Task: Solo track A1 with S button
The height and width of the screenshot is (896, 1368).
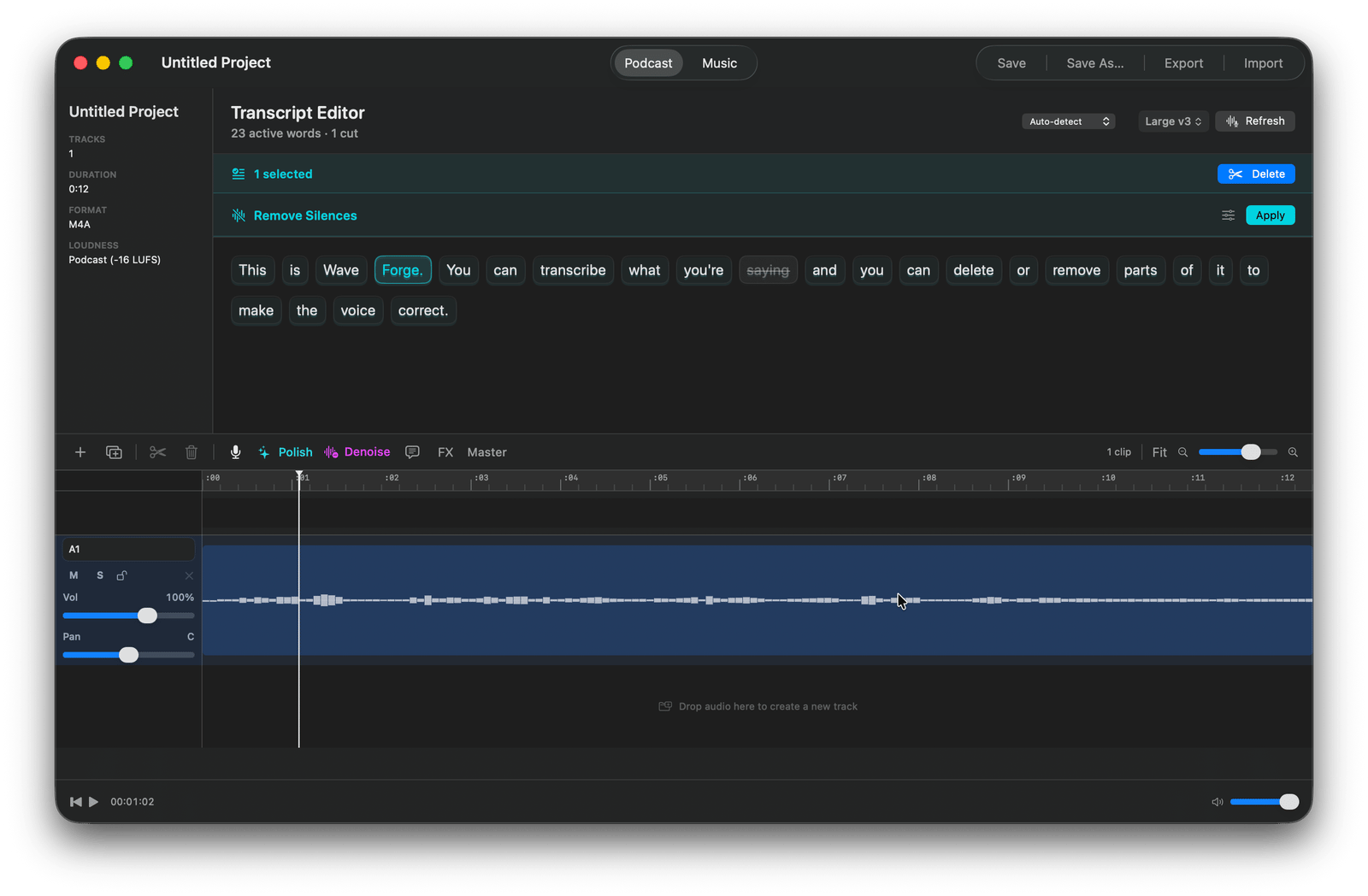Action: pos(100,575)
